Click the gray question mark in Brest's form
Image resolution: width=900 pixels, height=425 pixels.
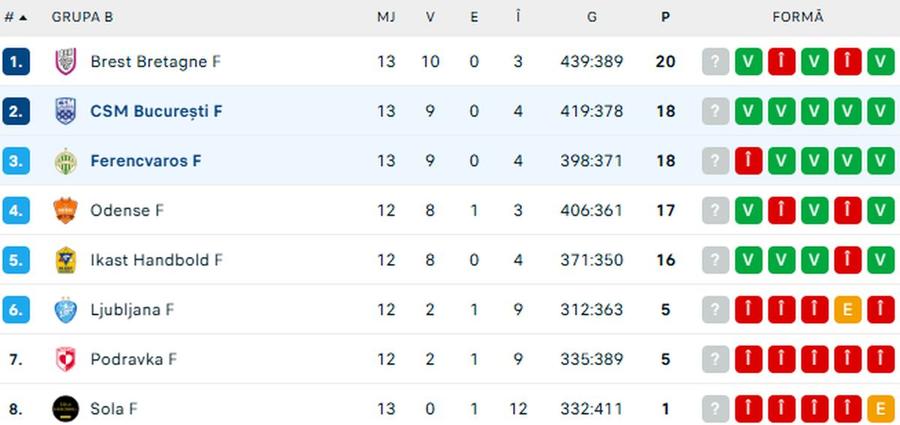(x=715, y=61)
